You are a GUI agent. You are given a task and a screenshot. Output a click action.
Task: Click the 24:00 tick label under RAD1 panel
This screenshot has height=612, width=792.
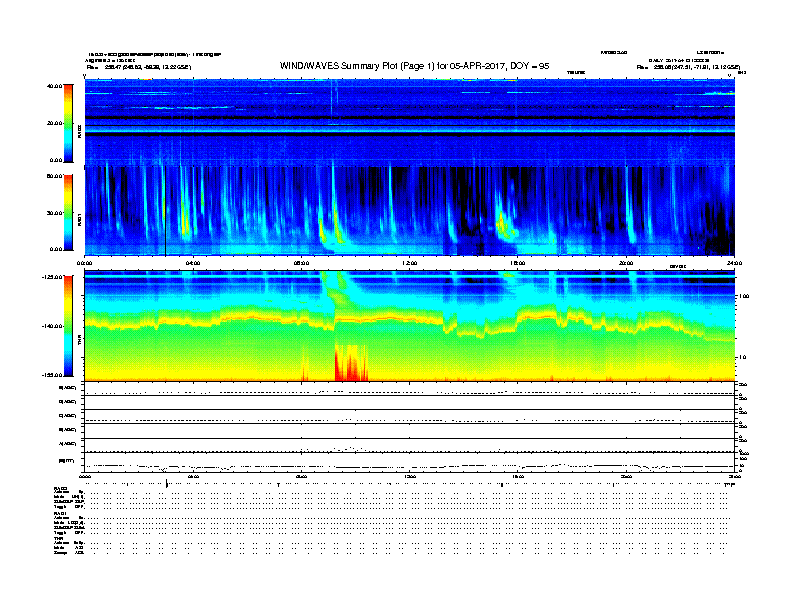[734, 263]
